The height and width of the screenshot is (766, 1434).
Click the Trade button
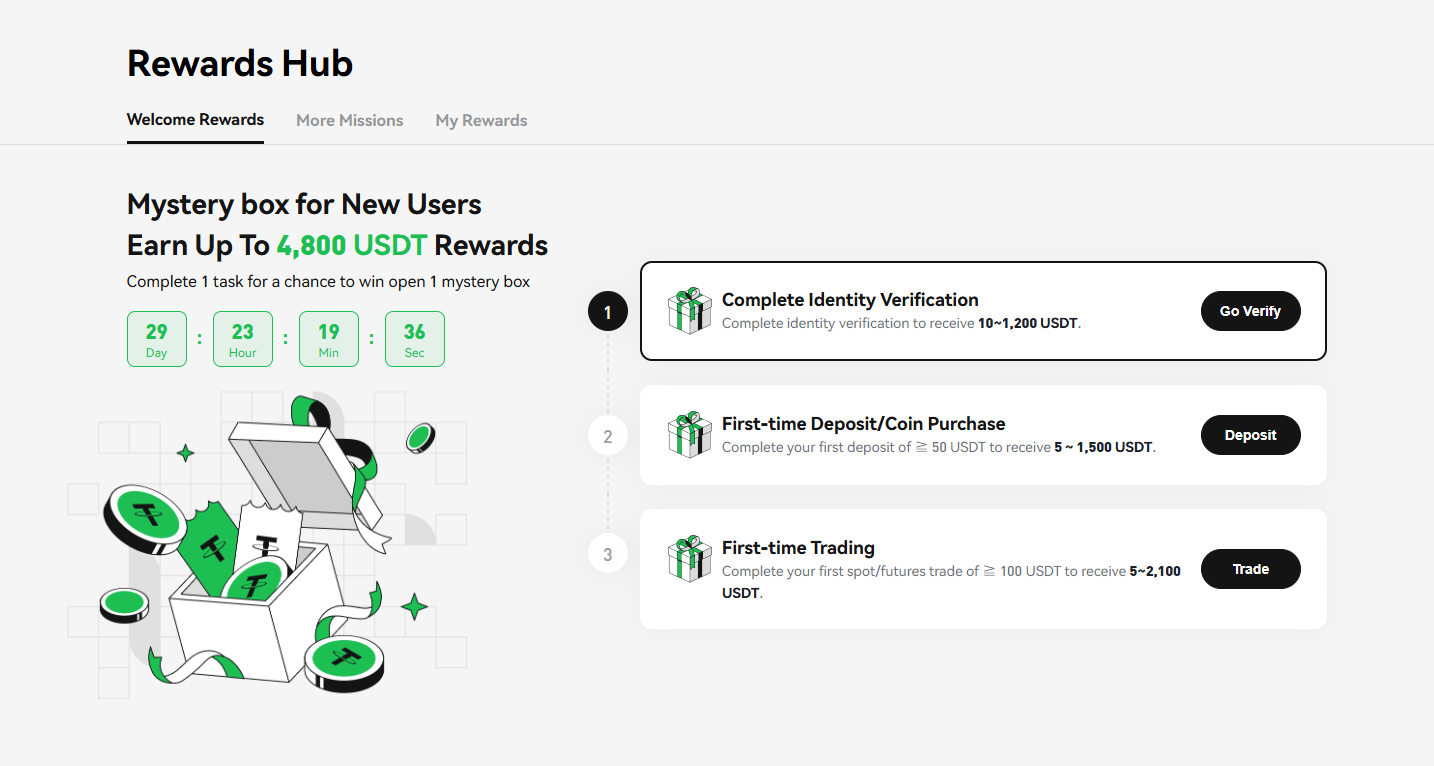coord(1250,568)
